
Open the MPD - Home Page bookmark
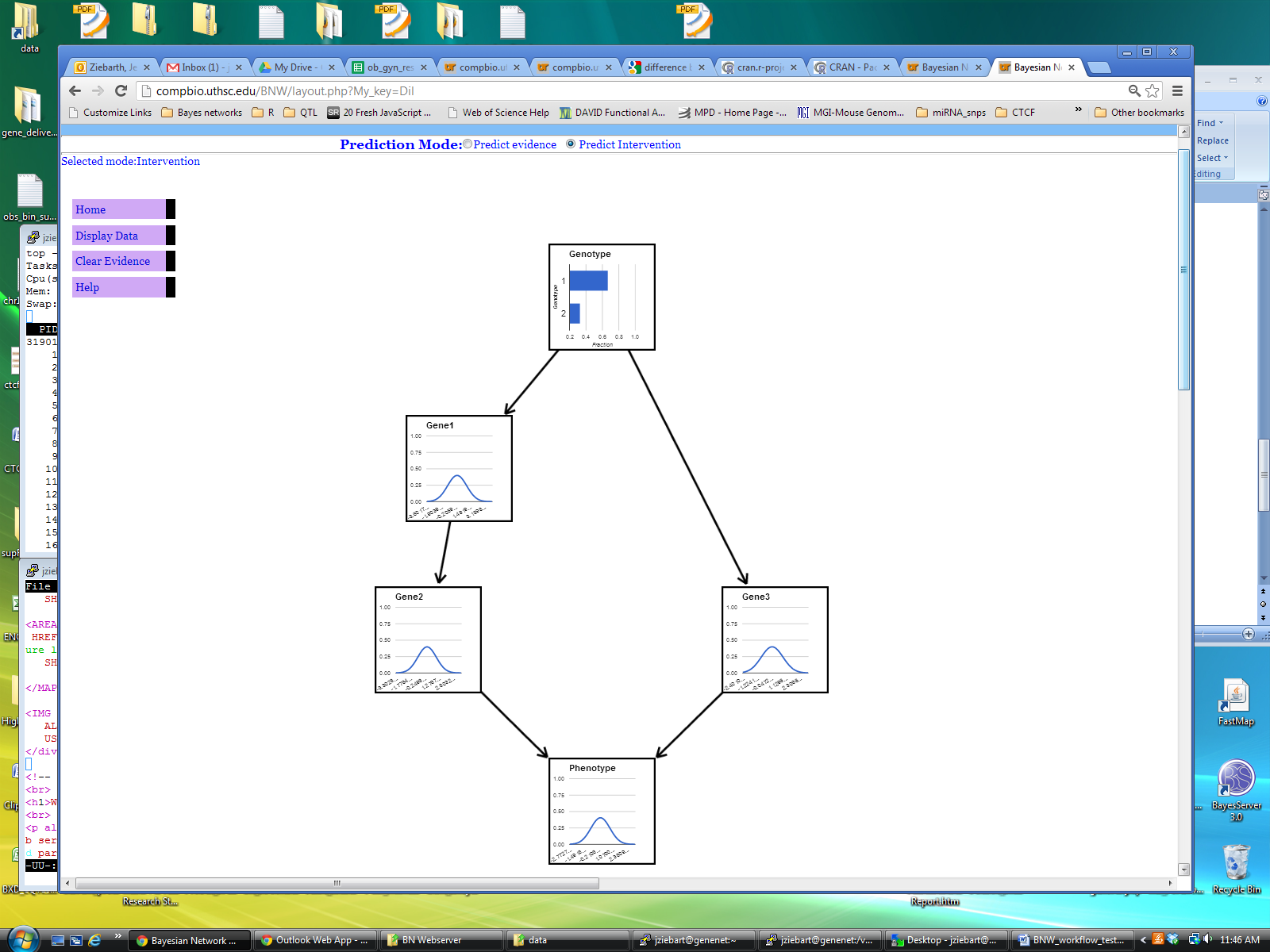(732, 113)
